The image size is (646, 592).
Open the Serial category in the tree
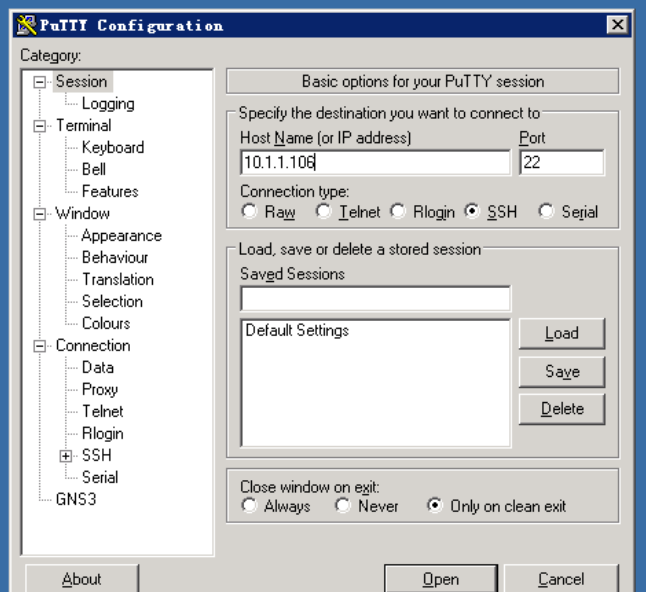click(100, 477)
